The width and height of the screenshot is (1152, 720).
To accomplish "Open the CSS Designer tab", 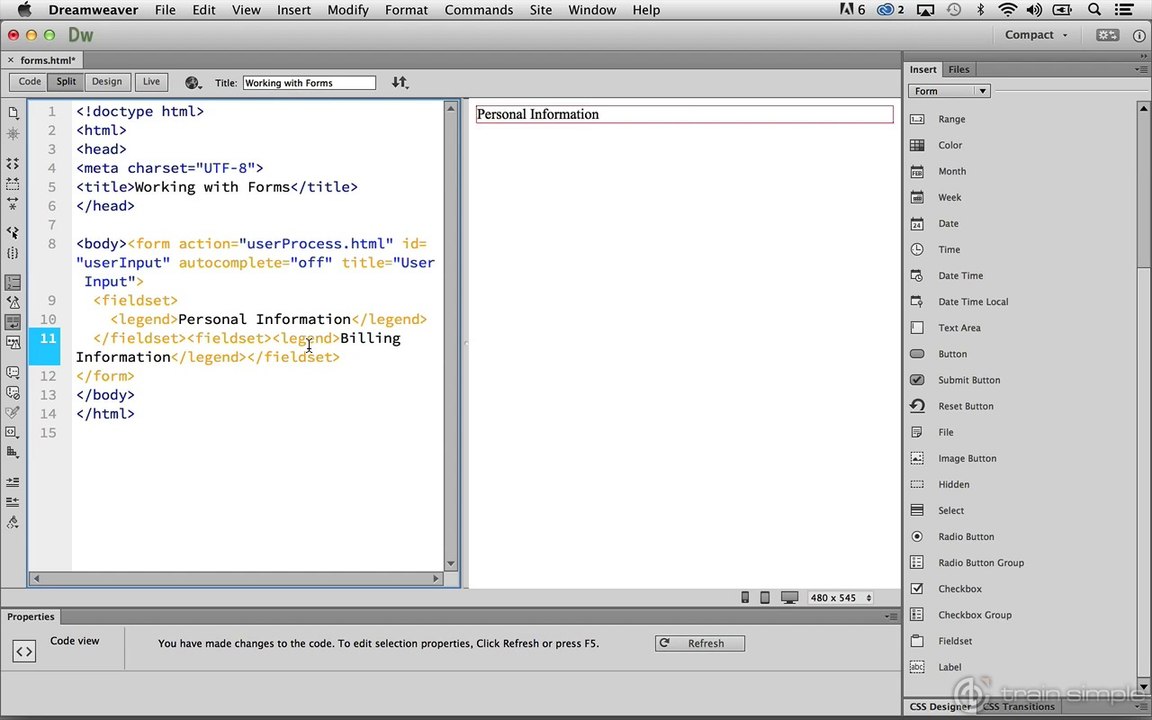I will [x=940, y=707].
